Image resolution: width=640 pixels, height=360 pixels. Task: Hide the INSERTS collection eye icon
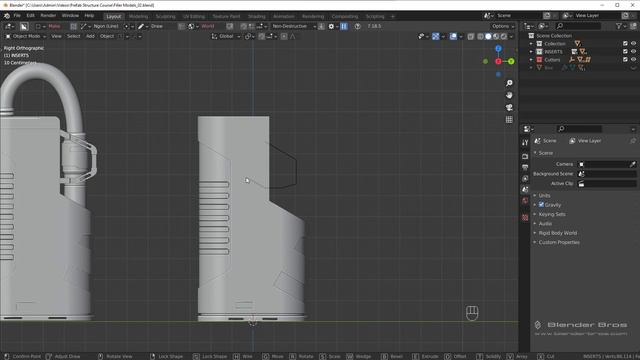[x=633, y=51]
